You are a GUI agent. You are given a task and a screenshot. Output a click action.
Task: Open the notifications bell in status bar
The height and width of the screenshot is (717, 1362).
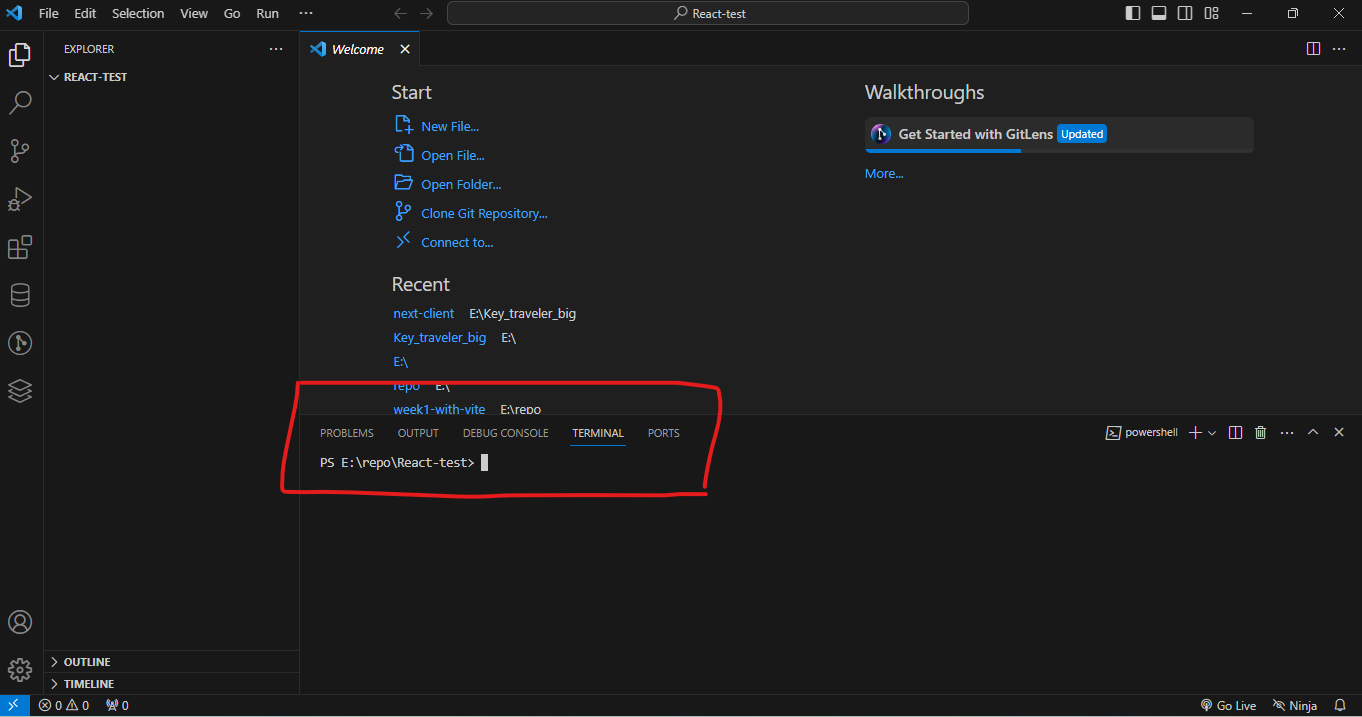click(1340, 705)
